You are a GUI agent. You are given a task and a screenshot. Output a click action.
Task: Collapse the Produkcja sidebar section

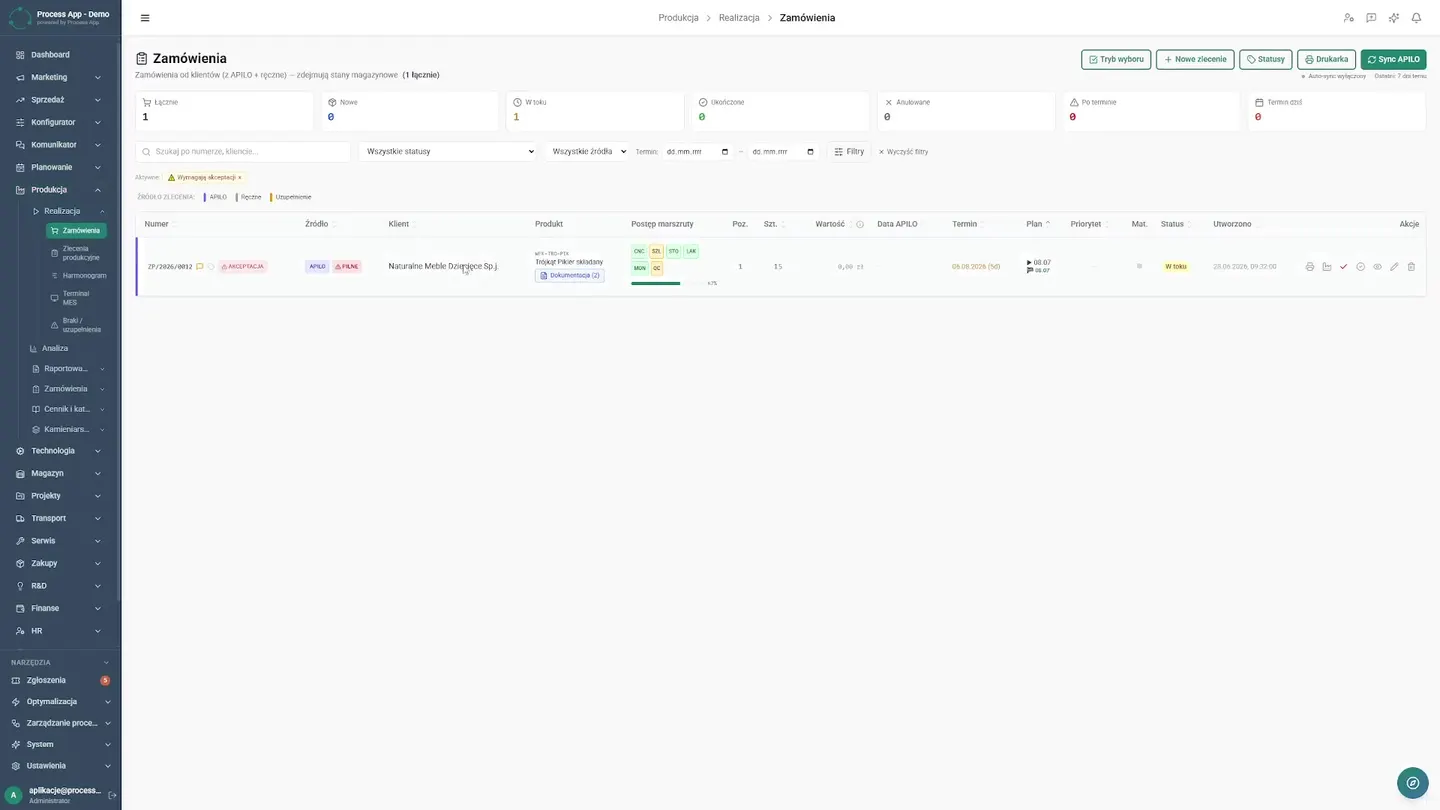[60, 190]
